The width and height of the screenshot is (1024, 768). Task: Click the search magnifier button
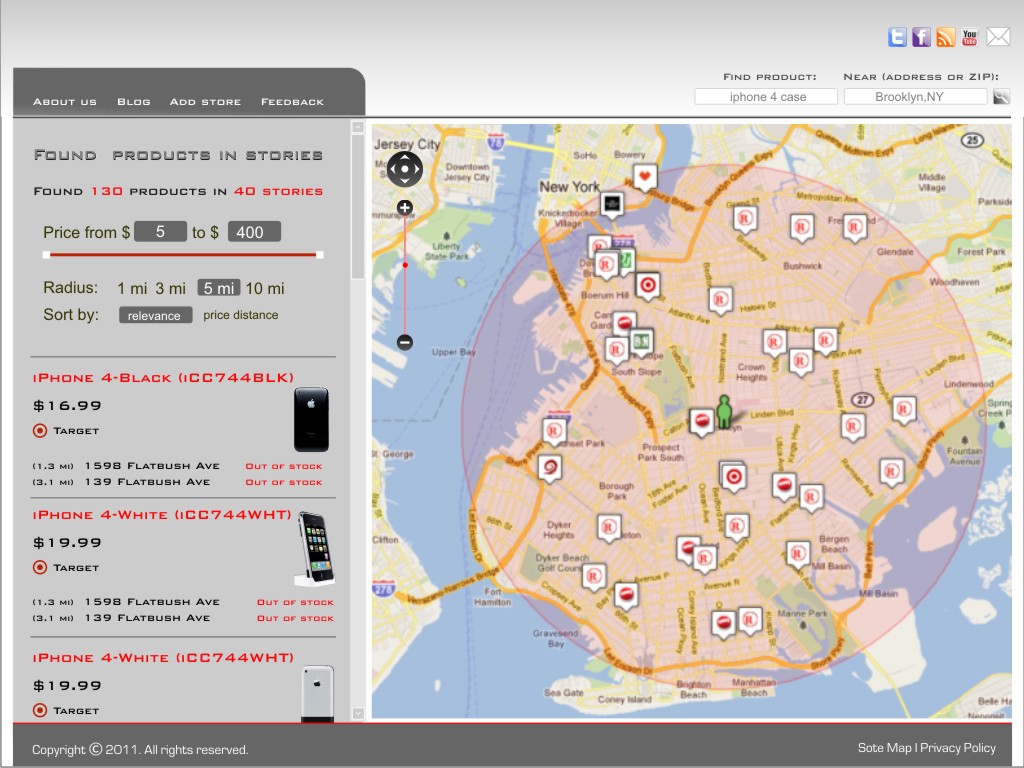pyautogui.click(x=1001, y=97)
